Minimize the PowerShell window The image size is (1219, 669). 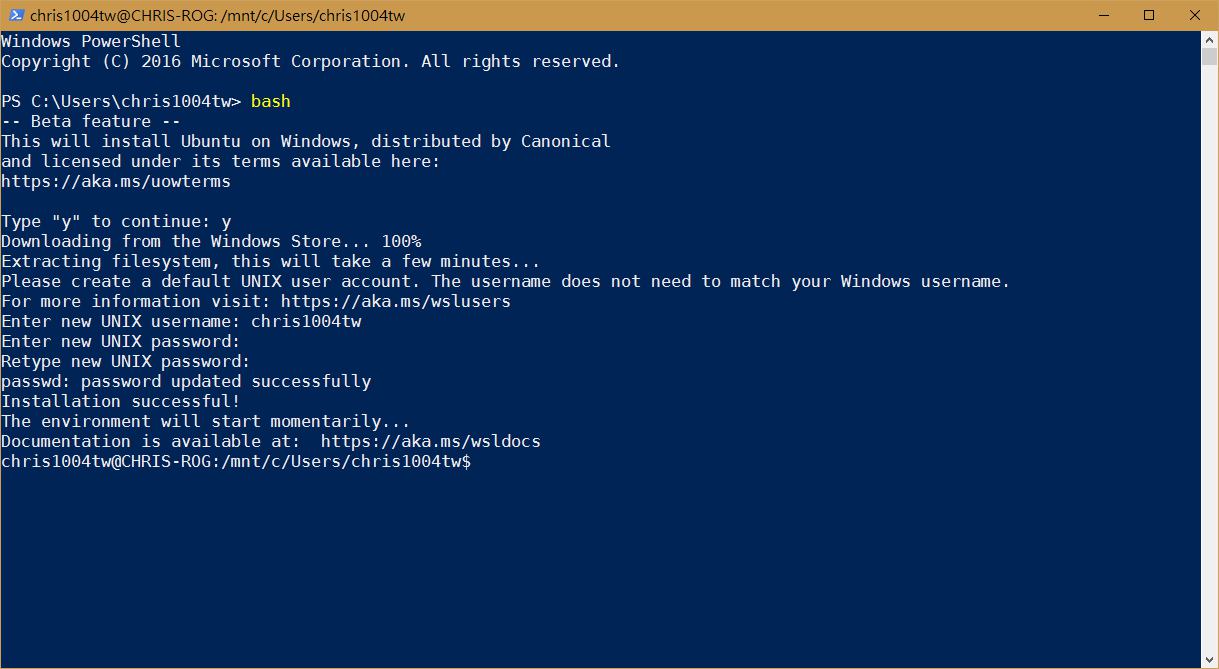[x=1104, y=15]
